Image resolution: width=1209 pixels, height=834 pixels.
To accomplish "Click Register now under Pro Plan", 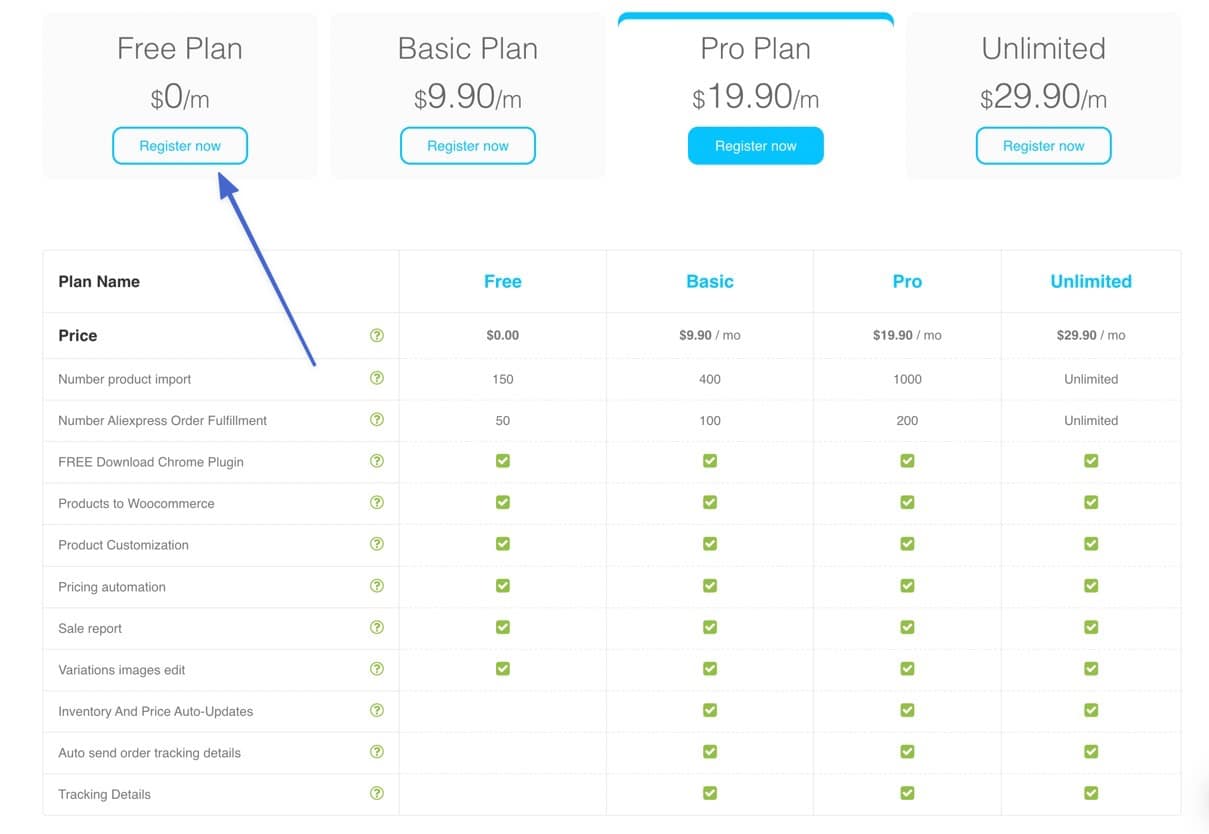I will click(x=756, y=146).
